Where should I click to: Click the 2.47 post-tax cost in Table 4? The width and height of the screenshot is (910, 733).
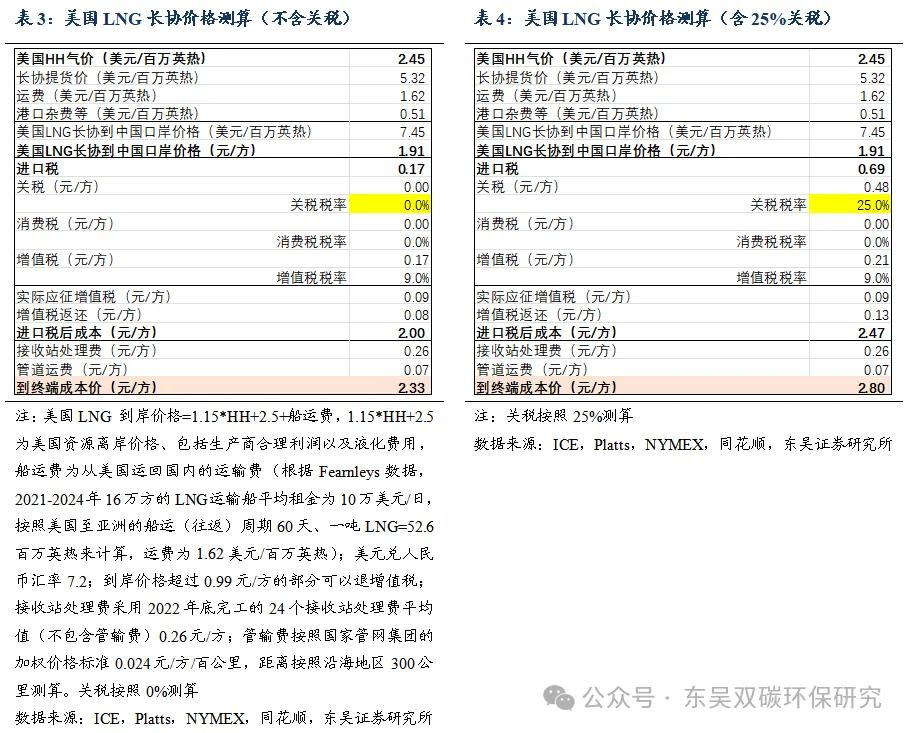coord(871,333)
